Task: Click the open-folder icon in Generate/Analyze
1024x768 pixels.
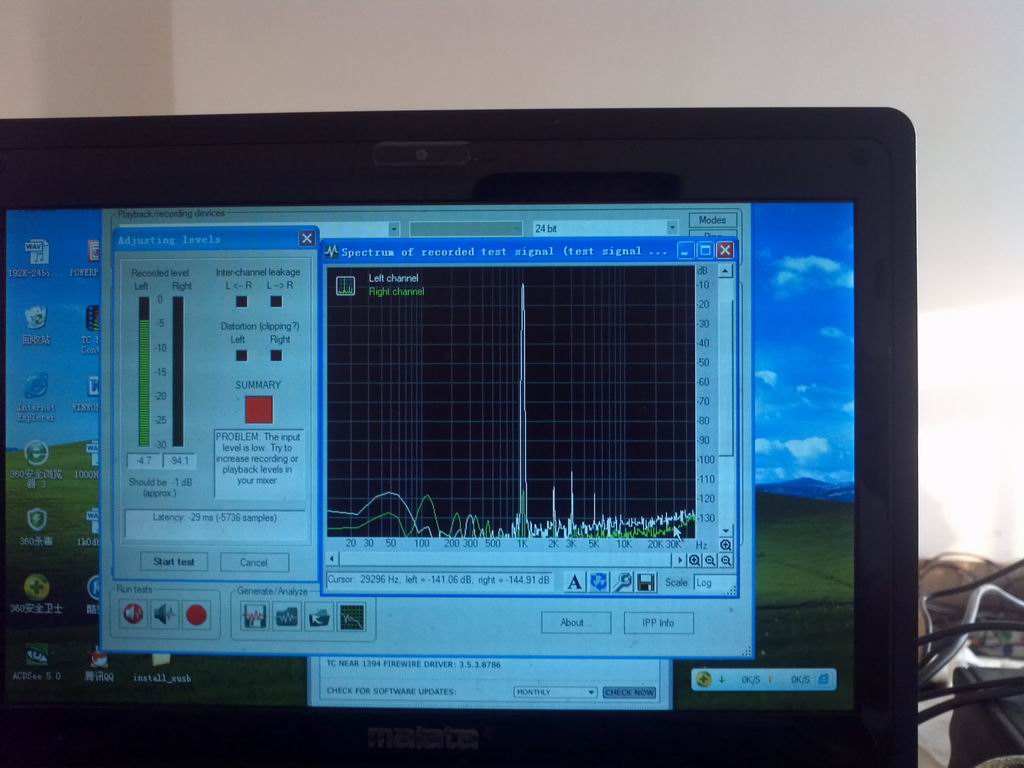Action: point(319,616)
